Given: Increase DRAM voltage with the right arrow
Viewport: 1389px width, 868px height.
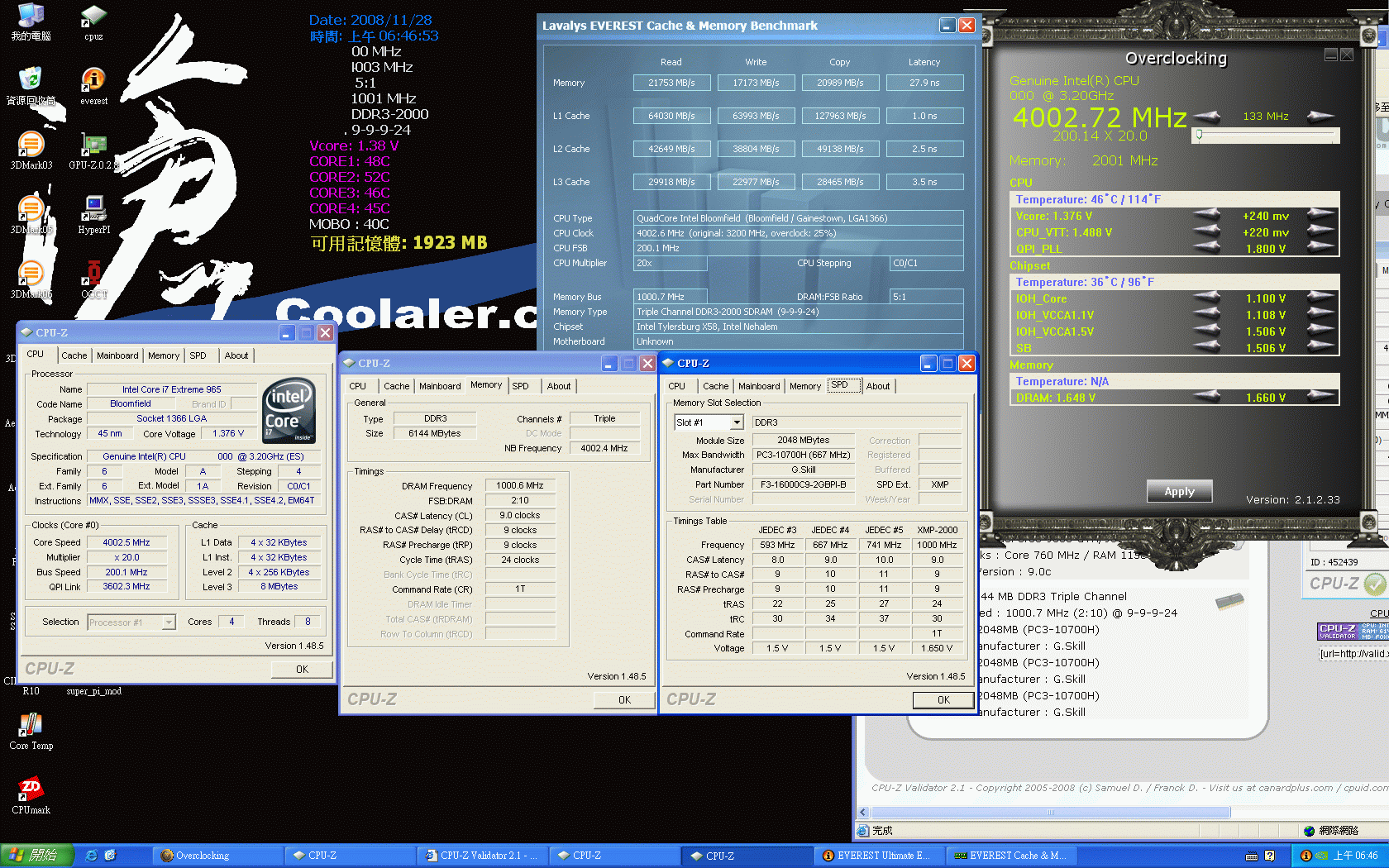Looking at the screenshot, I should coord(1320,397).
